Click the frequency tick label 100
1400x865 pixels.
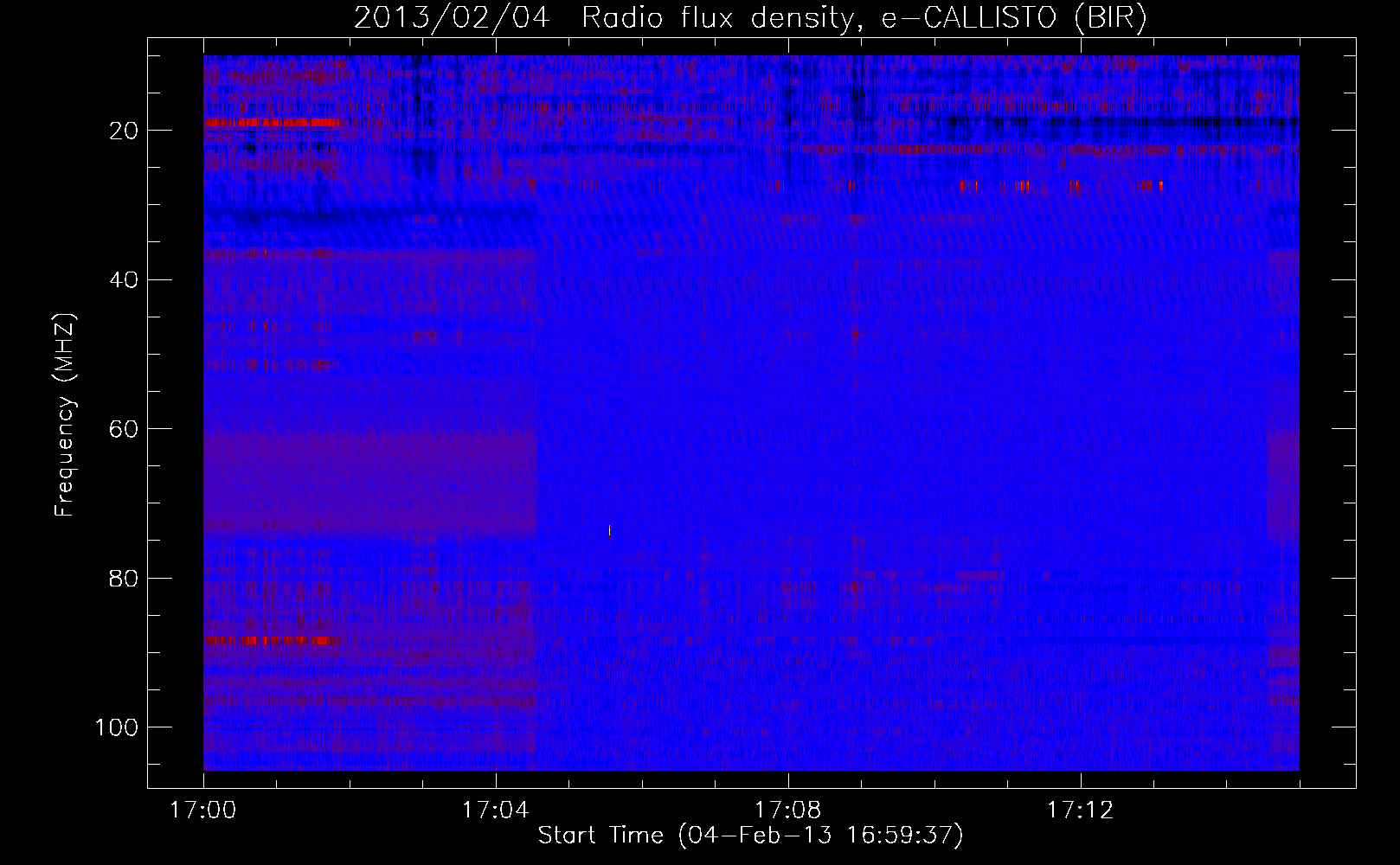(118, 727)
